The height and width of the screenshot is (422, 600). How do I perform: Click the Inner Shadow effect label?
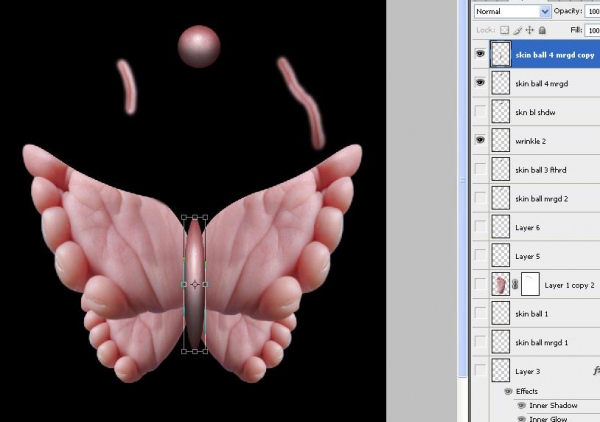pos(553,406)
